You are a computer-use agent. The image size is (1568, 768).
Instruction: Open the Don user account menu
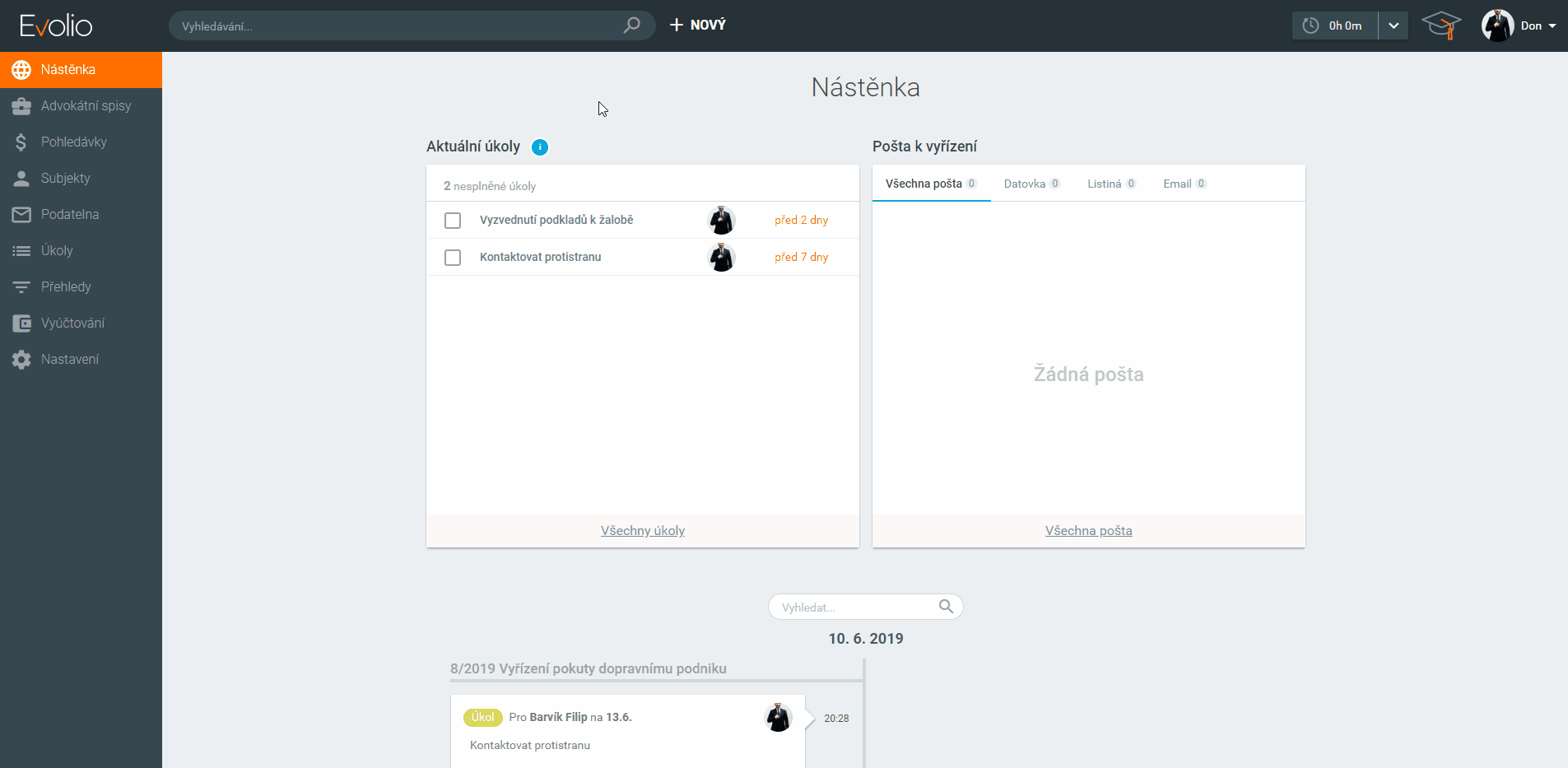coord(1519,26)
